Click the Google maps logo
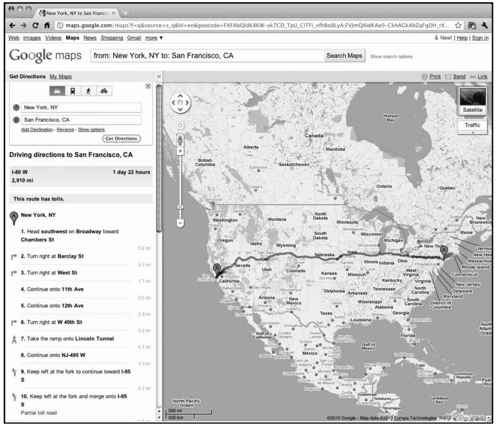This screenshot has width=501, height=427. coord(45,55)
